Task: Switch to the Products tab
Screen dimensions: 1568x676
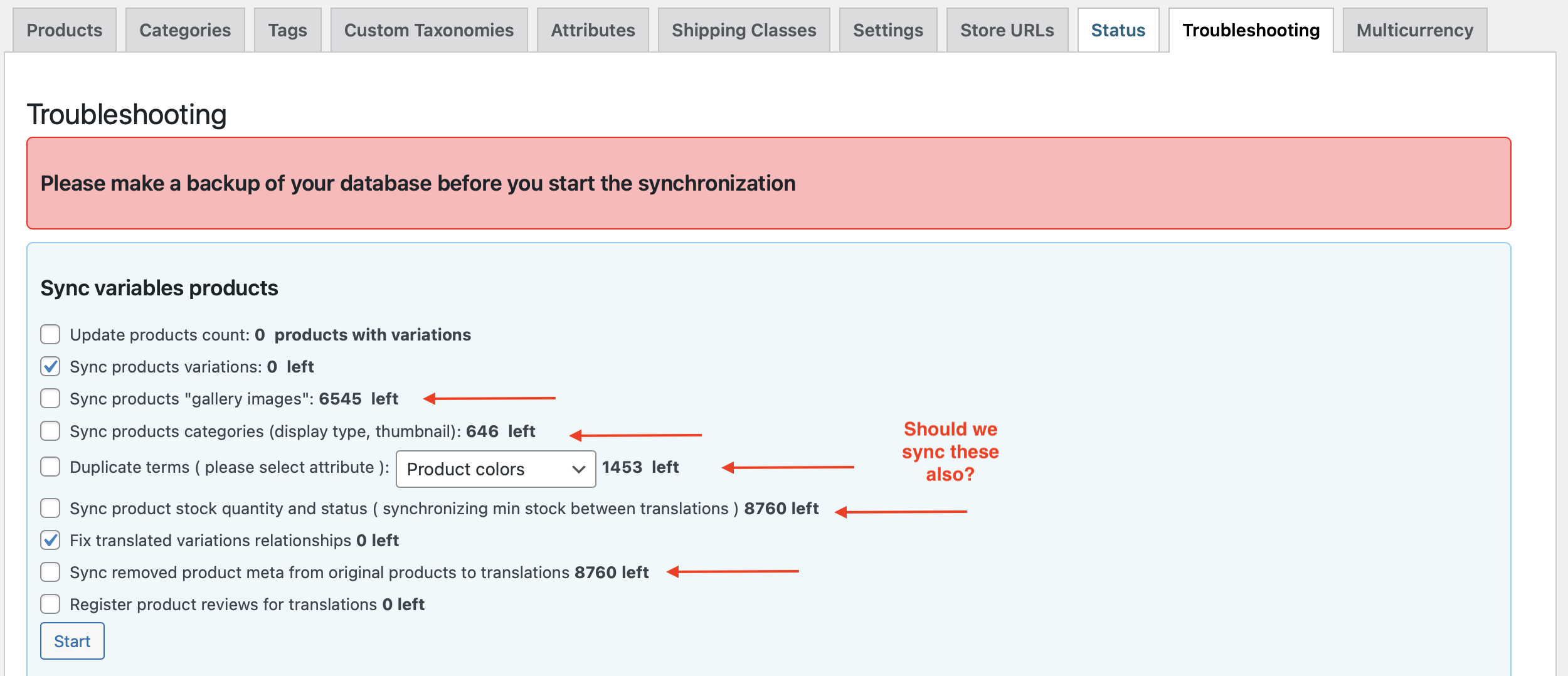Action: click(x=65, y=30)
